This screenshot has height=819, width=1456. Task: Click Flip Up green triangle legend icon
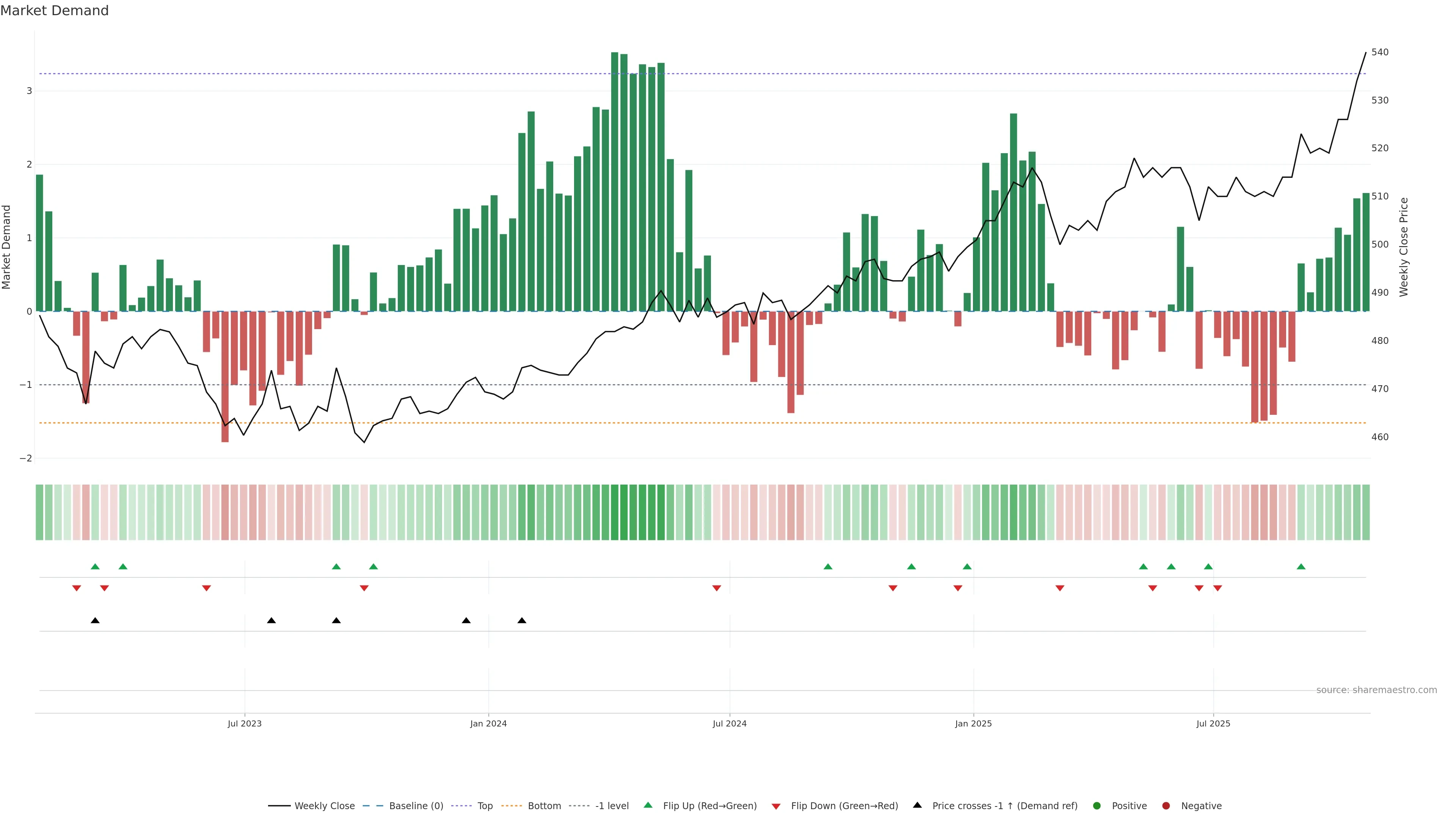pos(648,805)
